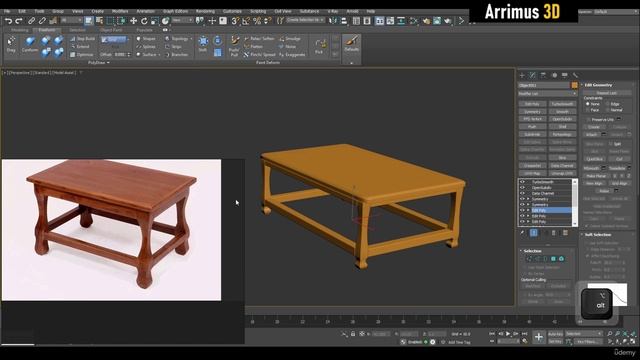Open the Hierarchy command panel tab
This screenshot has width=640, height=360.
[x=543, y=75]
